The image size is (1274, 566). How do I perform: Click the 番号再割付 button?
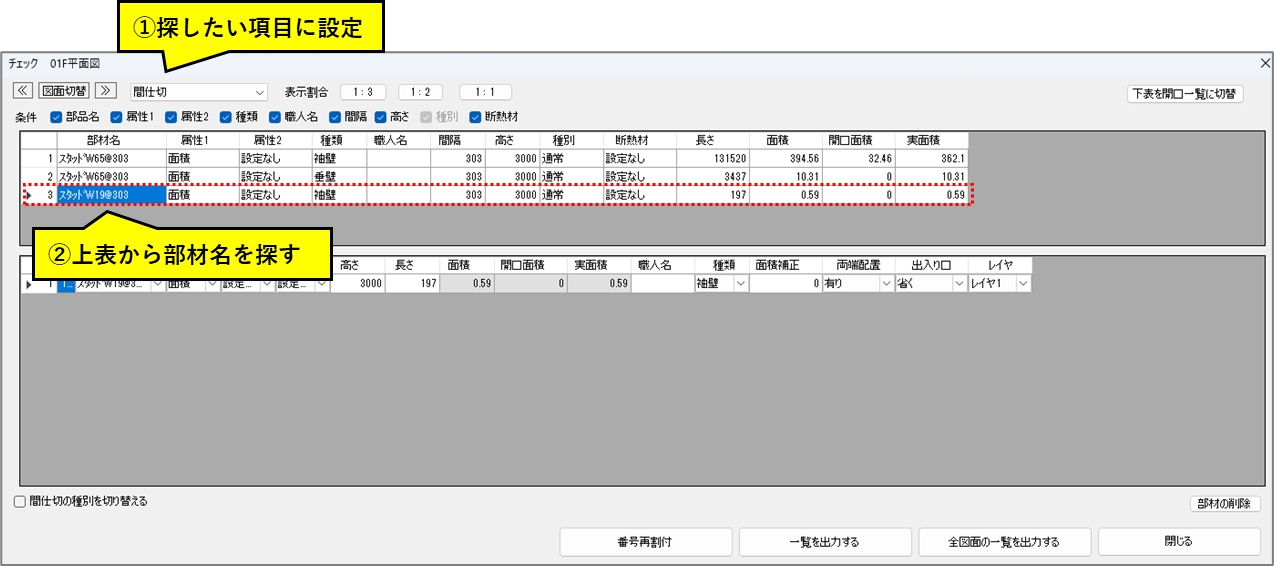[644, 542]
